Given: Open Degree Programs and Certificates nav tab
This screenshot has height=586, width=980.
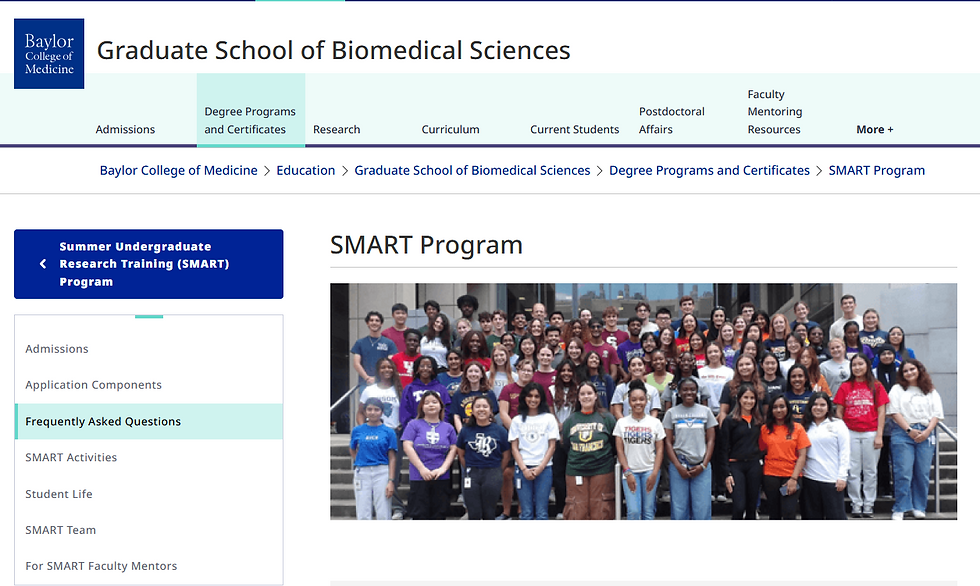Looking at the screenshot, I should 251,110.
